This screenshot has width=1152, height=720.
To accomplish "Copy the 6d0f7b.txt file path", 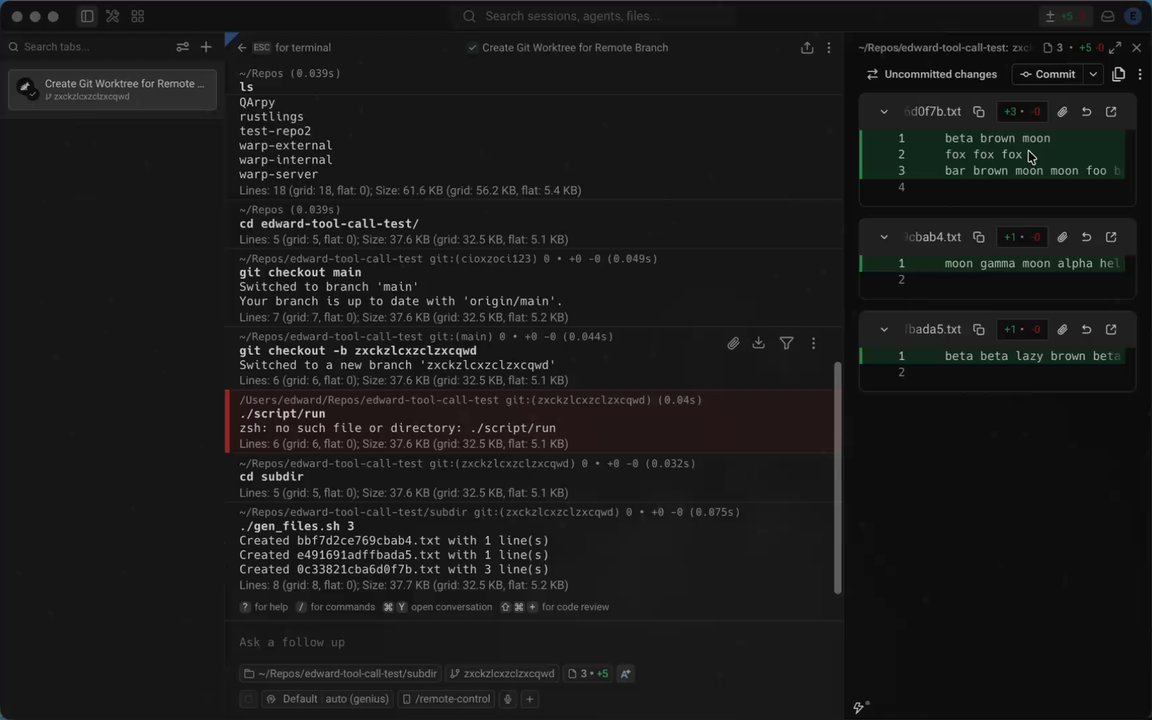I will (x=979, y=112).
